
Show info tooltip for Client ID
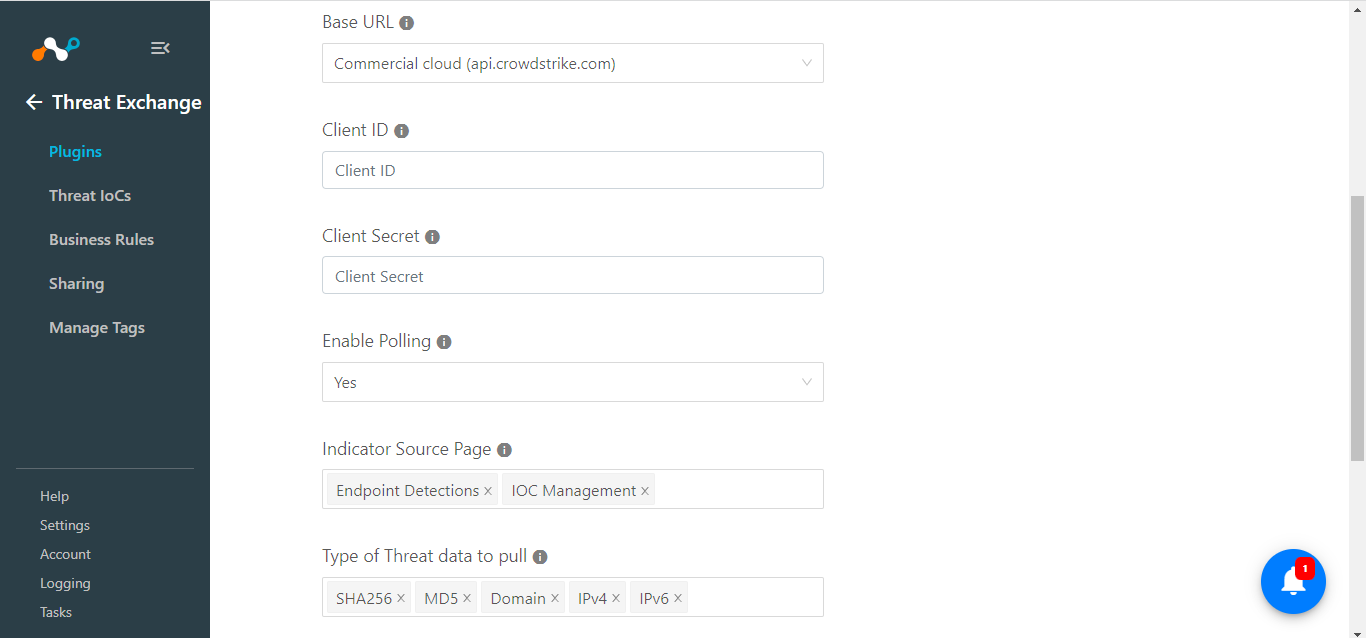[x=401, y=131]
